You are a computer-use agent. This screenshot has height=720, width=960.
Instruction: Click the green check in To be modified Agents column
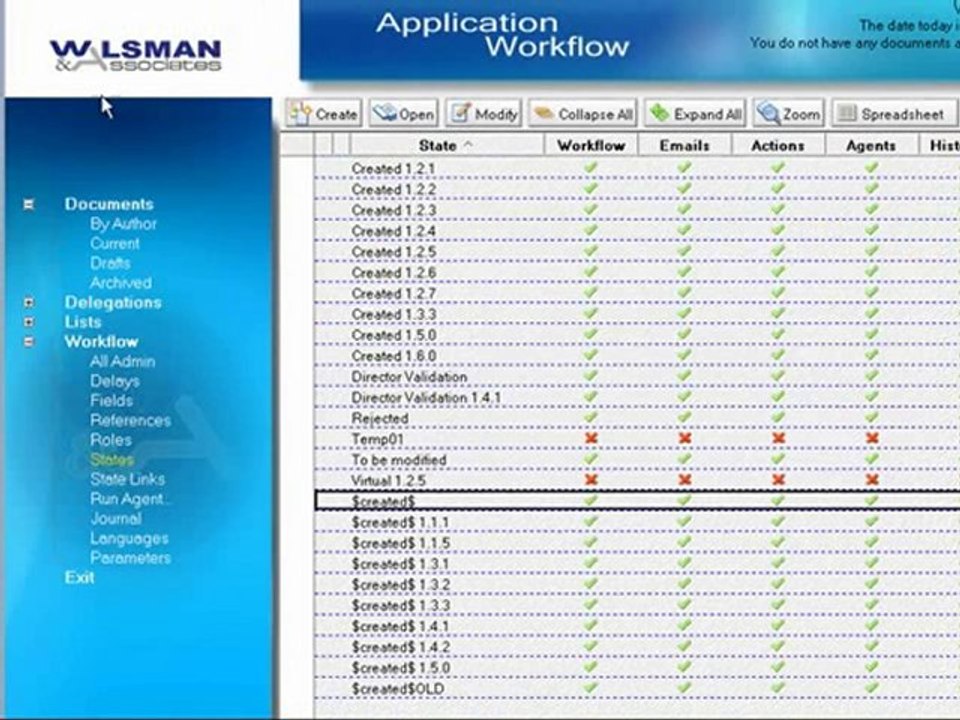[x=872, y=459]
